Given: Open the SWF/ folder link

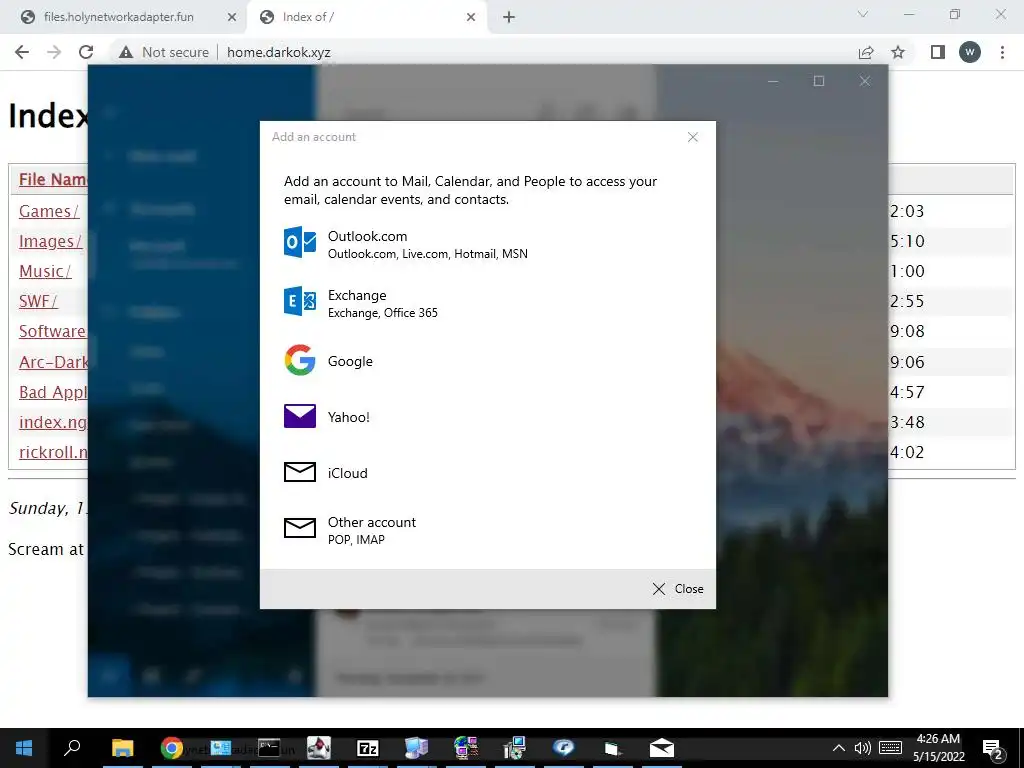Looking at the screenshot, I should [x=39, y=301].
